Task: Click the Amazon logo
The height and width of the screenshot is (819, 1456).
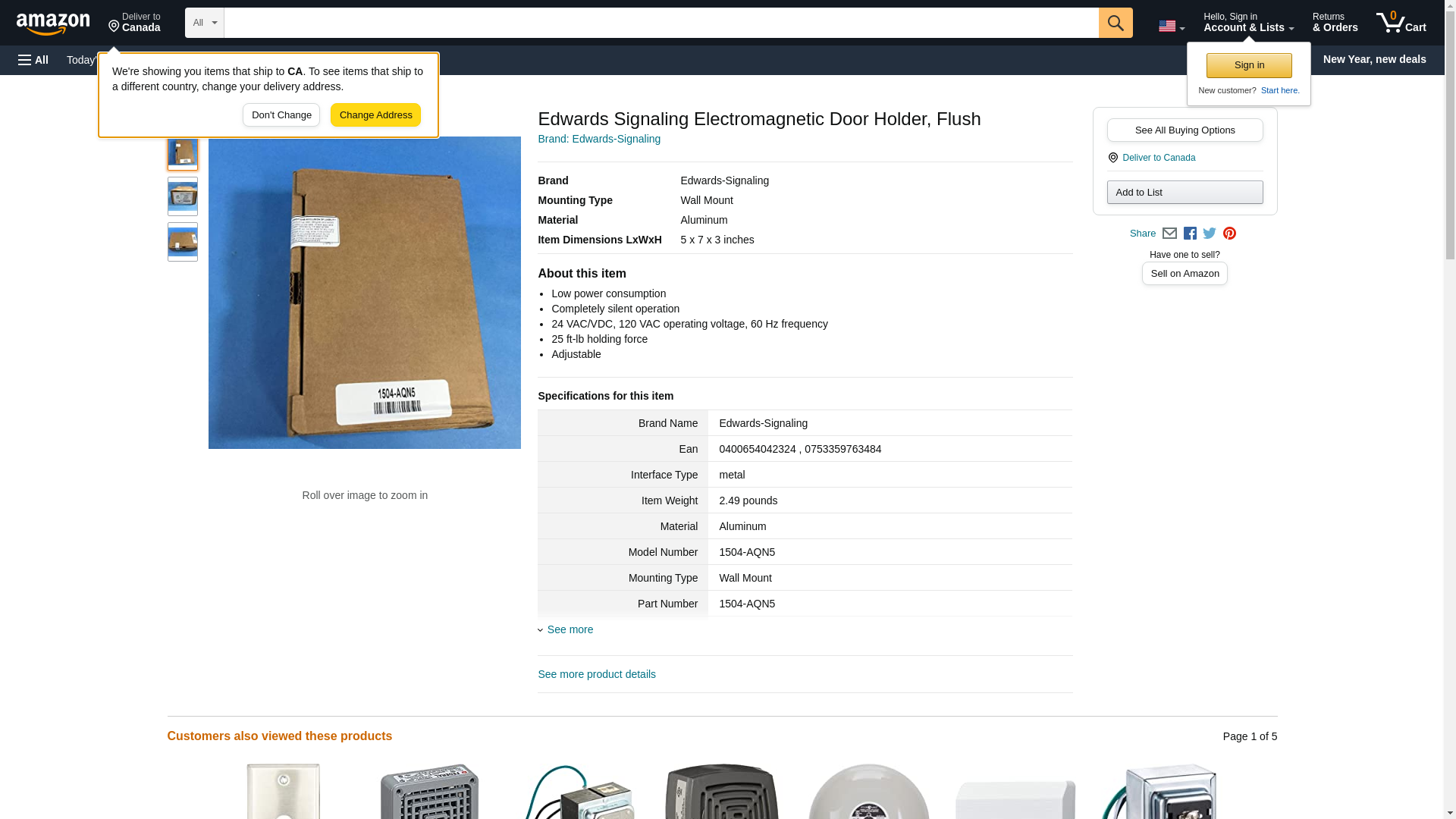Action: point(53,24)
